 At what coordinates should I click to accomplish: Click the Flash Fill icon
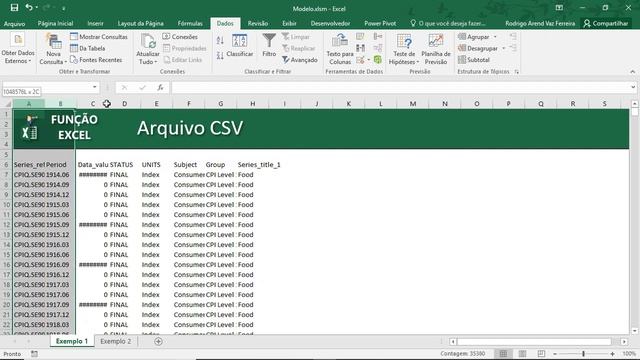tap(360, 37)
